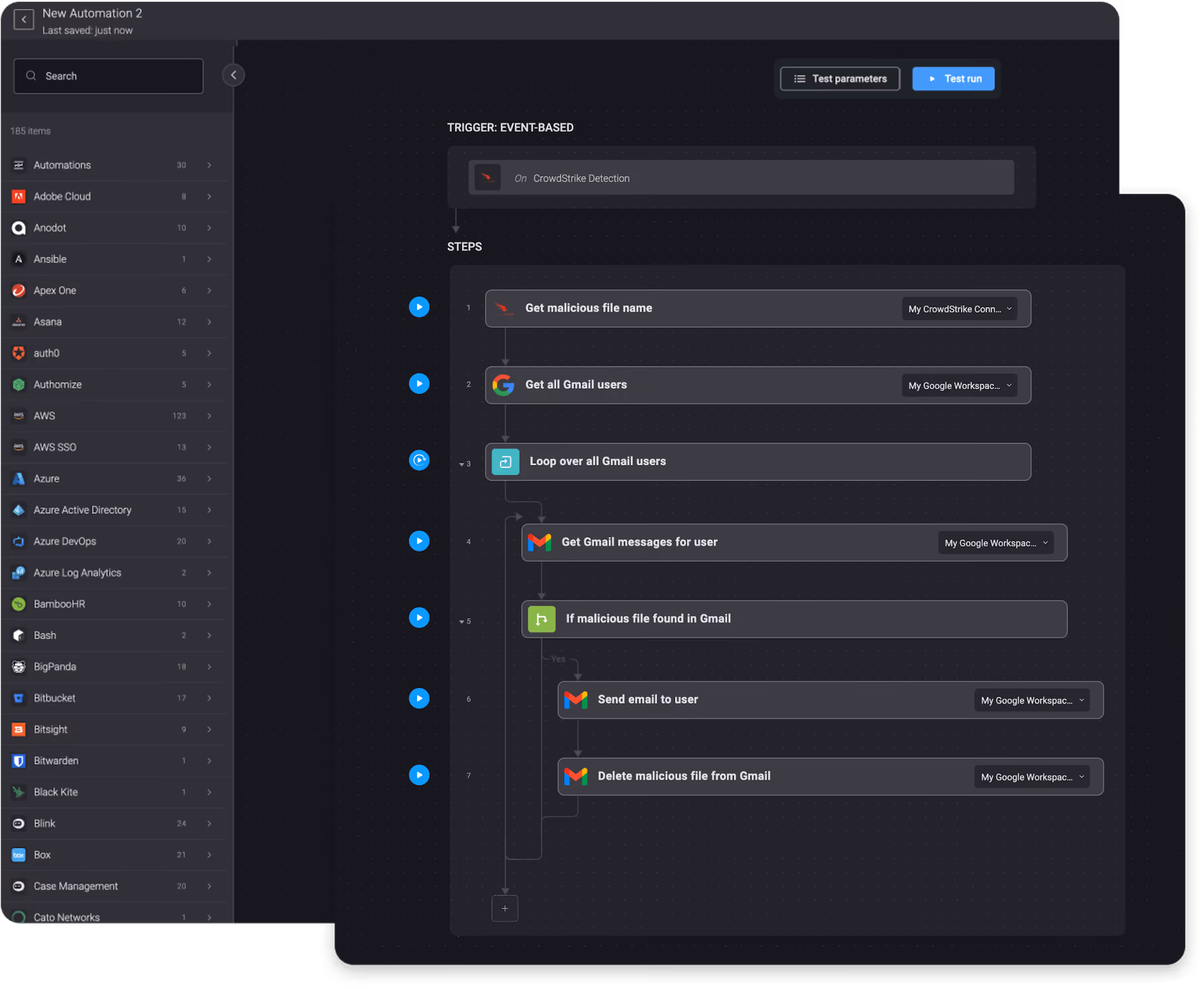Select the Loop over all Gmail users step
Image resolution: width=1204 pixels, height=989 pixels.
(x=758, y=462)
